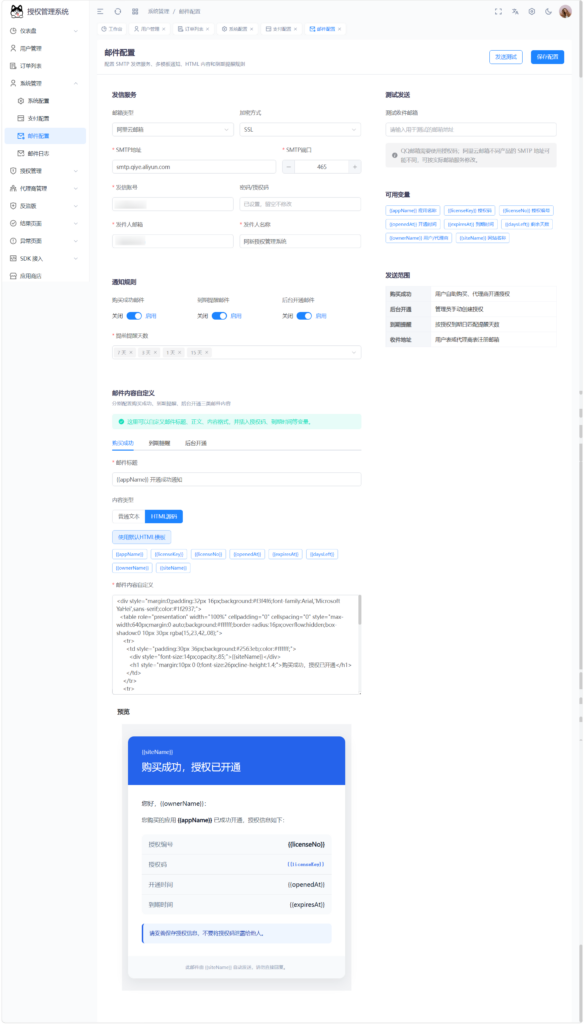This screenshot has width=584, height=1024.
Task: Close the 订单列表 tab
Action: coord(208,29)
